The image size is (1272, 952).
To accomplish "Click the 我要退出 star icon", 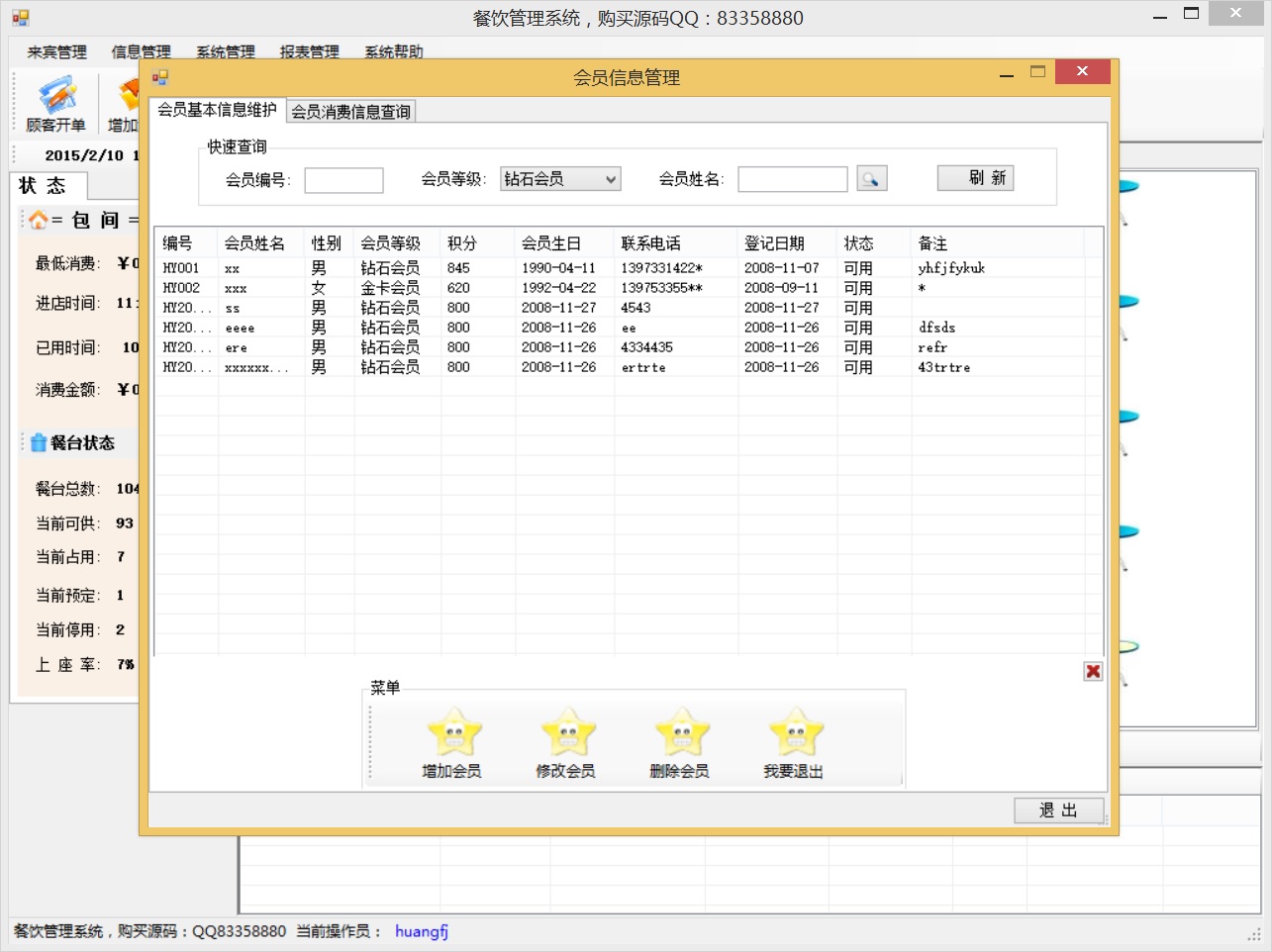I will (x=795, y=733).
